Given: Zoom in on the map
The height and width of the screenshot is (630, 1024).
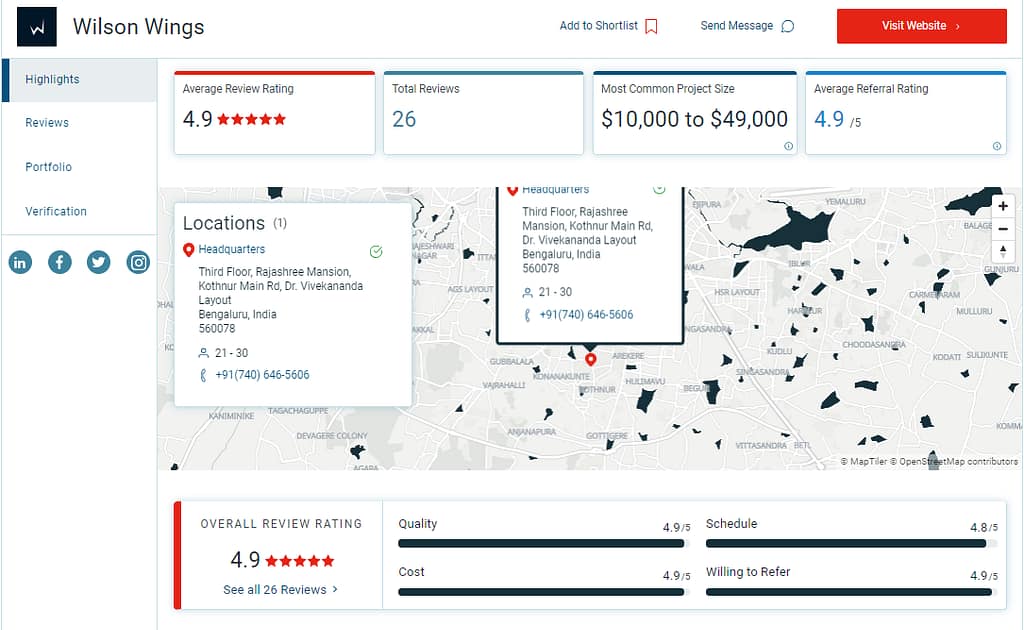Looking at the screenshot, I should [1003, 206].
